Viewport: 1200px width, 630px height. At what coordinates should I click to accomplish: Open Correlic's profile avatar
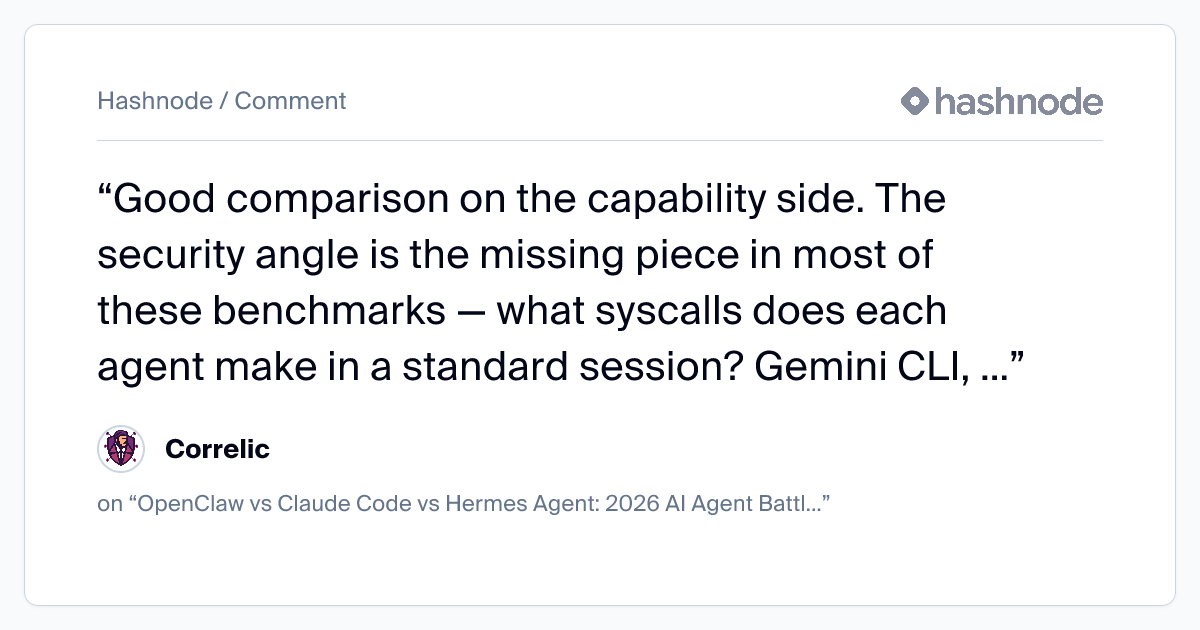(122, 449)
